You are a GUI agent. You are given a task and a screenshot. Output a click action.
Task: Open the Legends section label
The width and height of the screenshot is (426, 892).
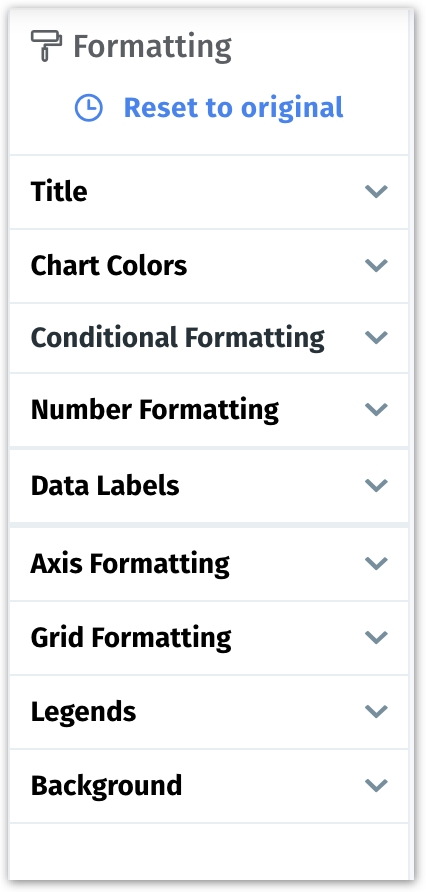point(84,712)
